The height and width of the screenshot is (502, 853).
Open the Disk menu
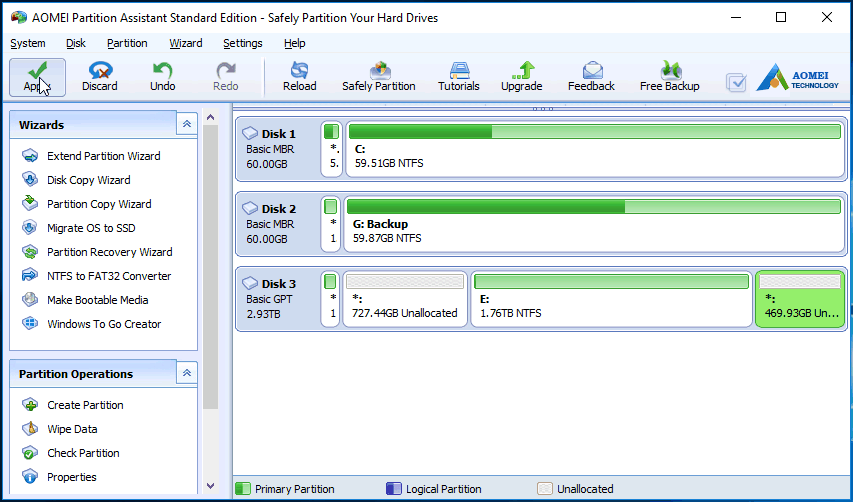[x=76, y=43]
